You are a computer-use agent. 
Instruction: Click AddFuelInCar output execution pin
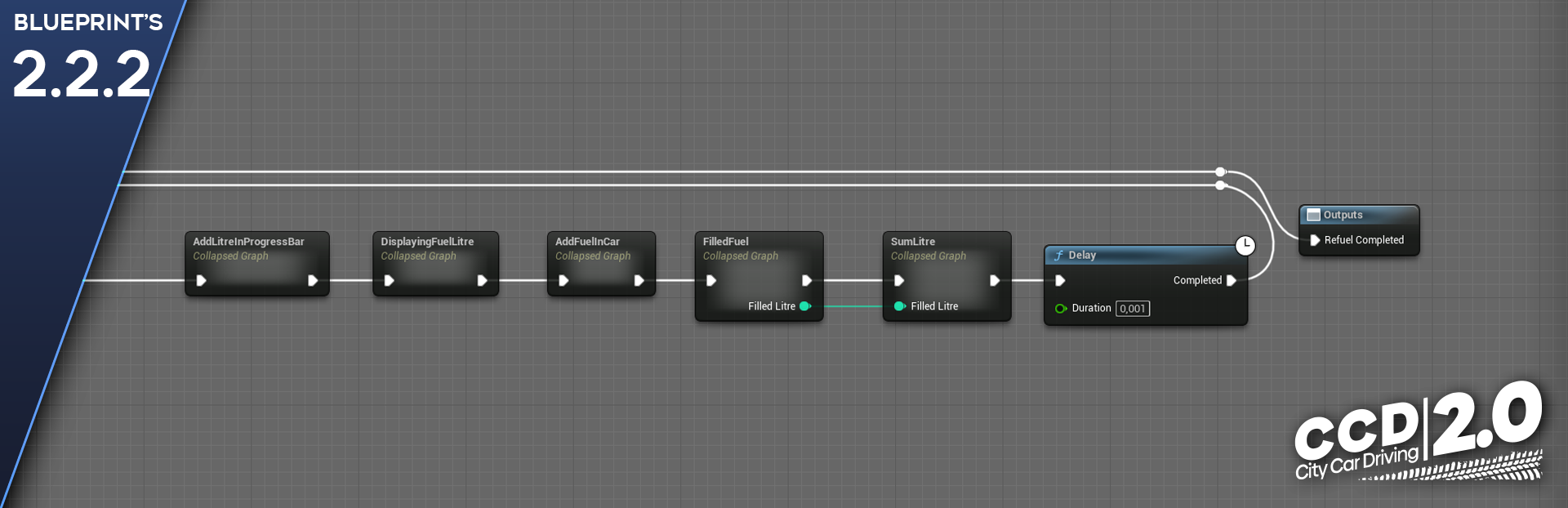[x=639, y=280]
